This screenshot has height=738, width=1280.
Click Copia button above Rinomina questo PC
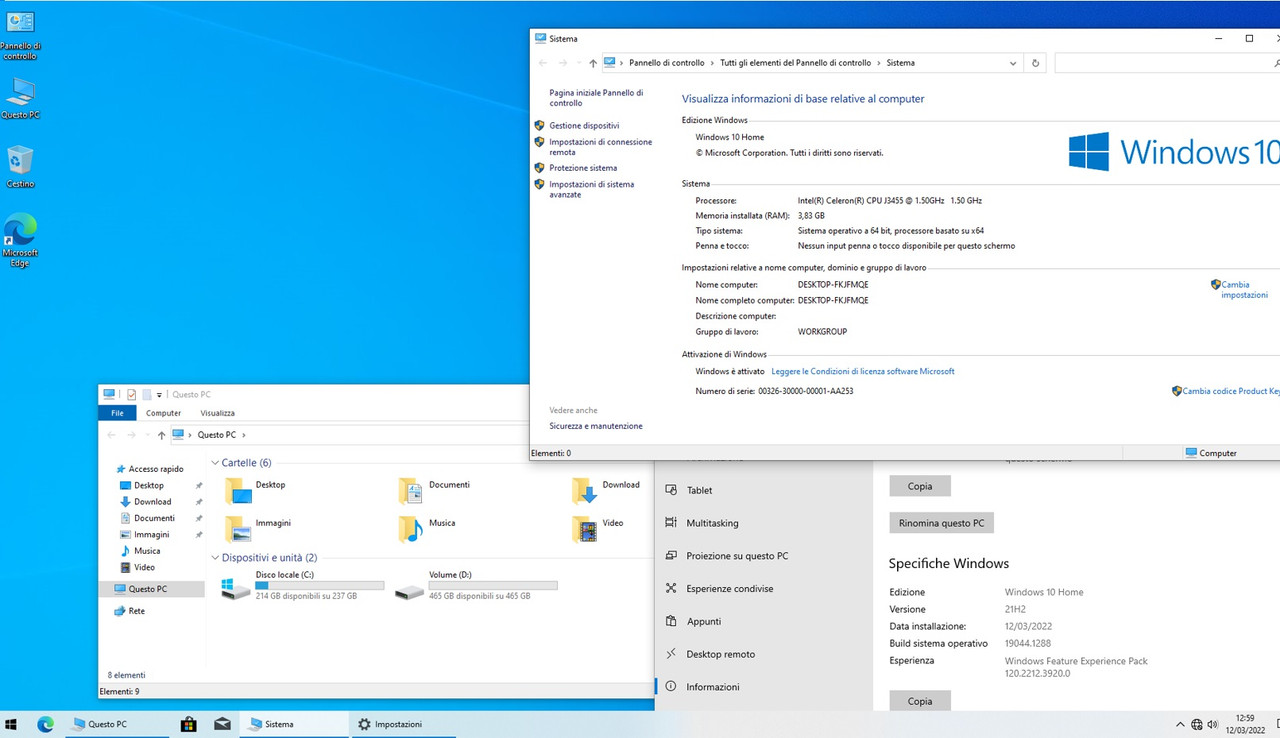920,486
